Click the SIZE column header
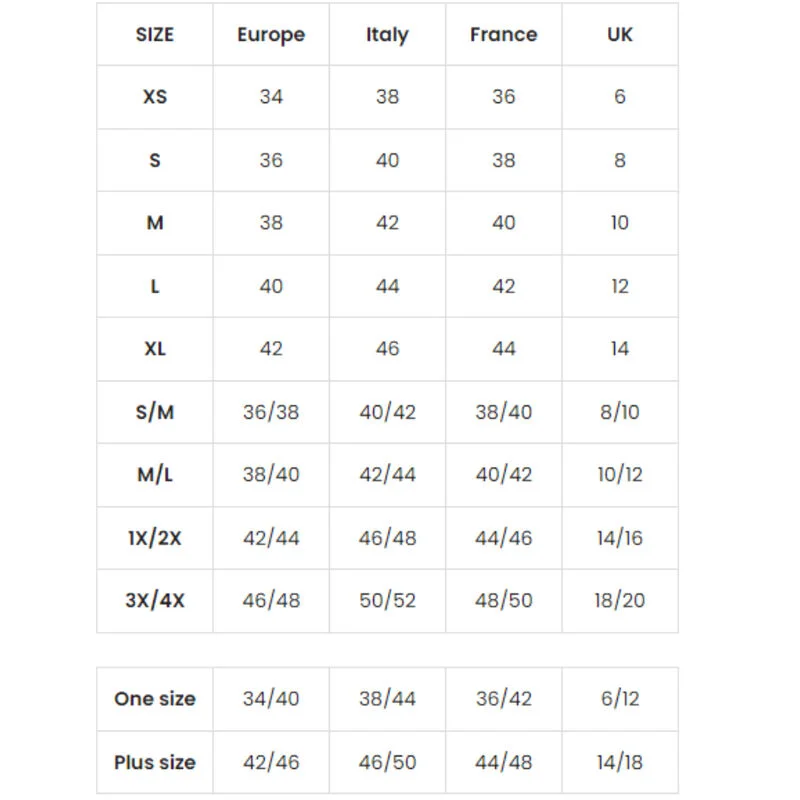 click(155, 35)
